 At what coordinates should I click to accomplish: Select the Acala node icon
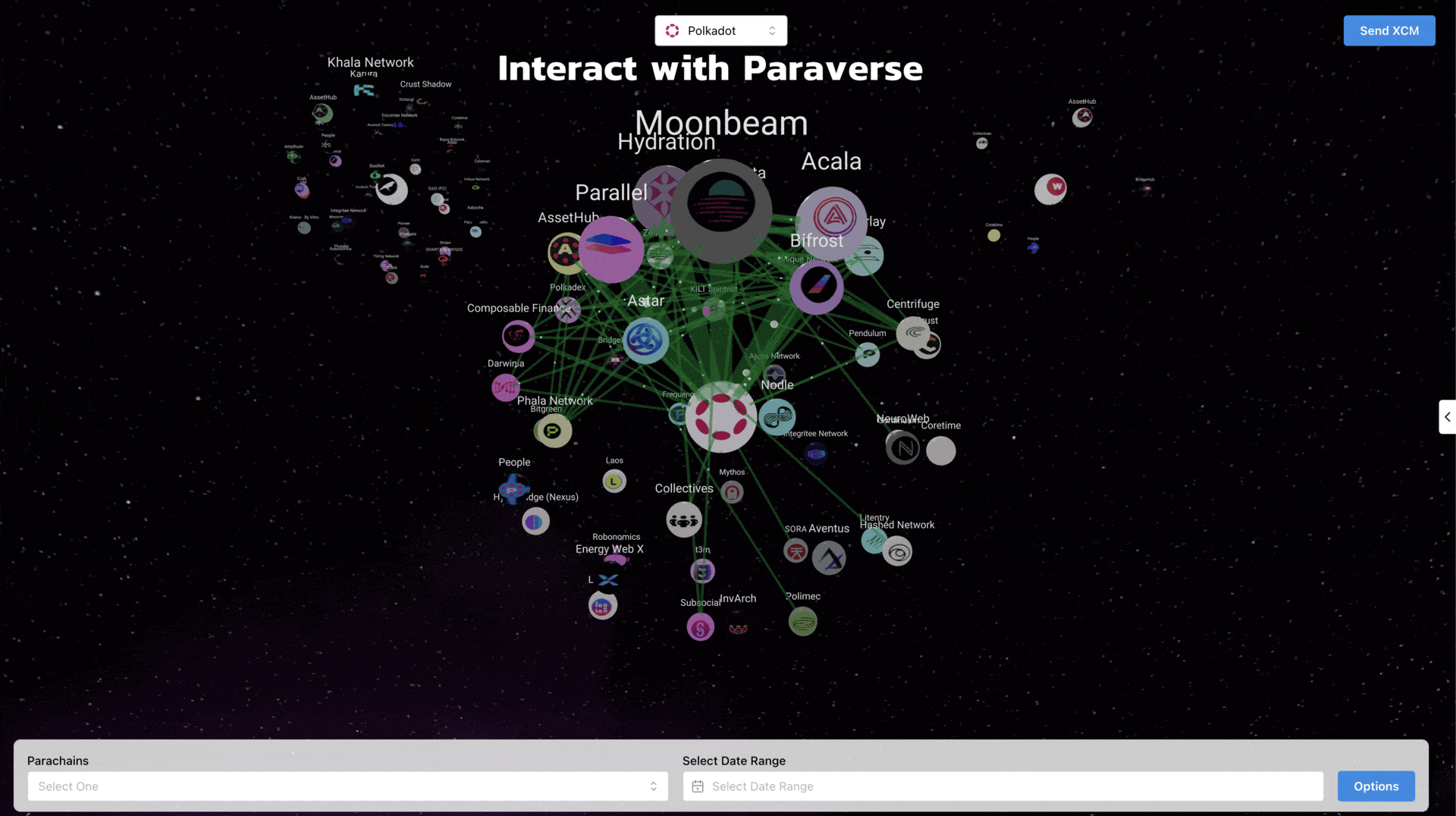click(x=833, y=218)
